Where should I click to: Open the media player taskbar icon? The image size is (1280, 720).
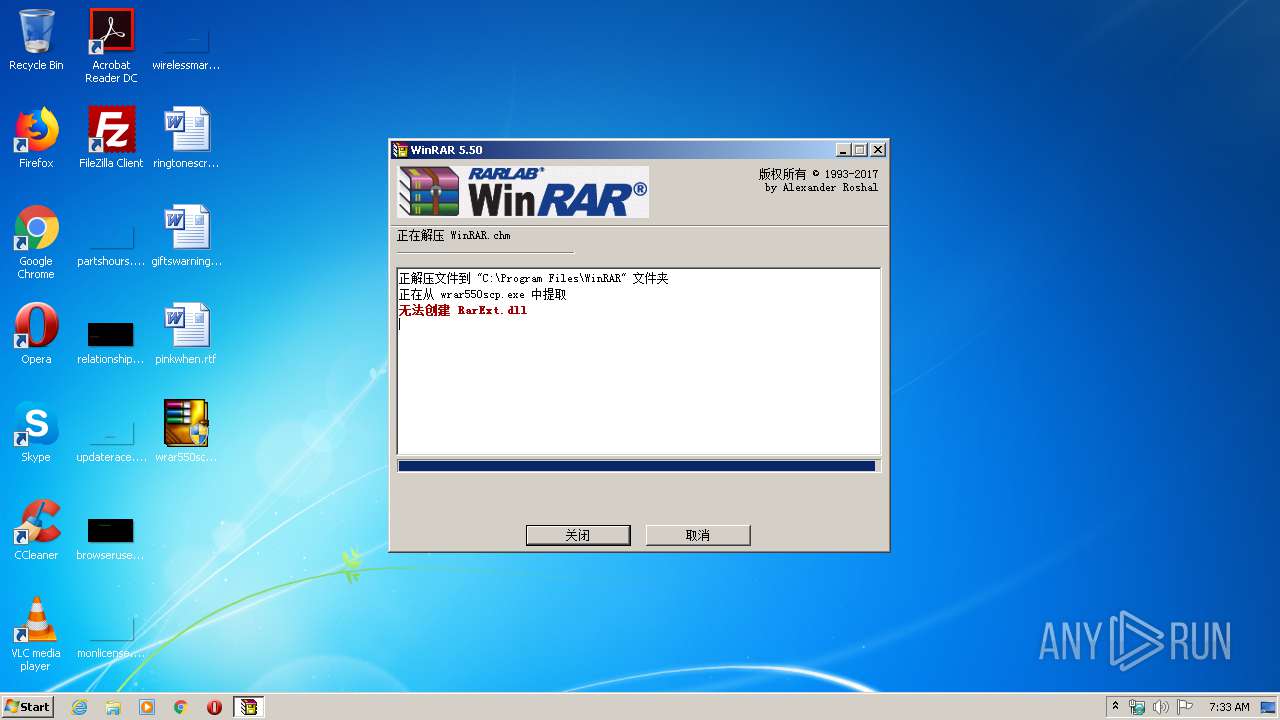[147, 707]
